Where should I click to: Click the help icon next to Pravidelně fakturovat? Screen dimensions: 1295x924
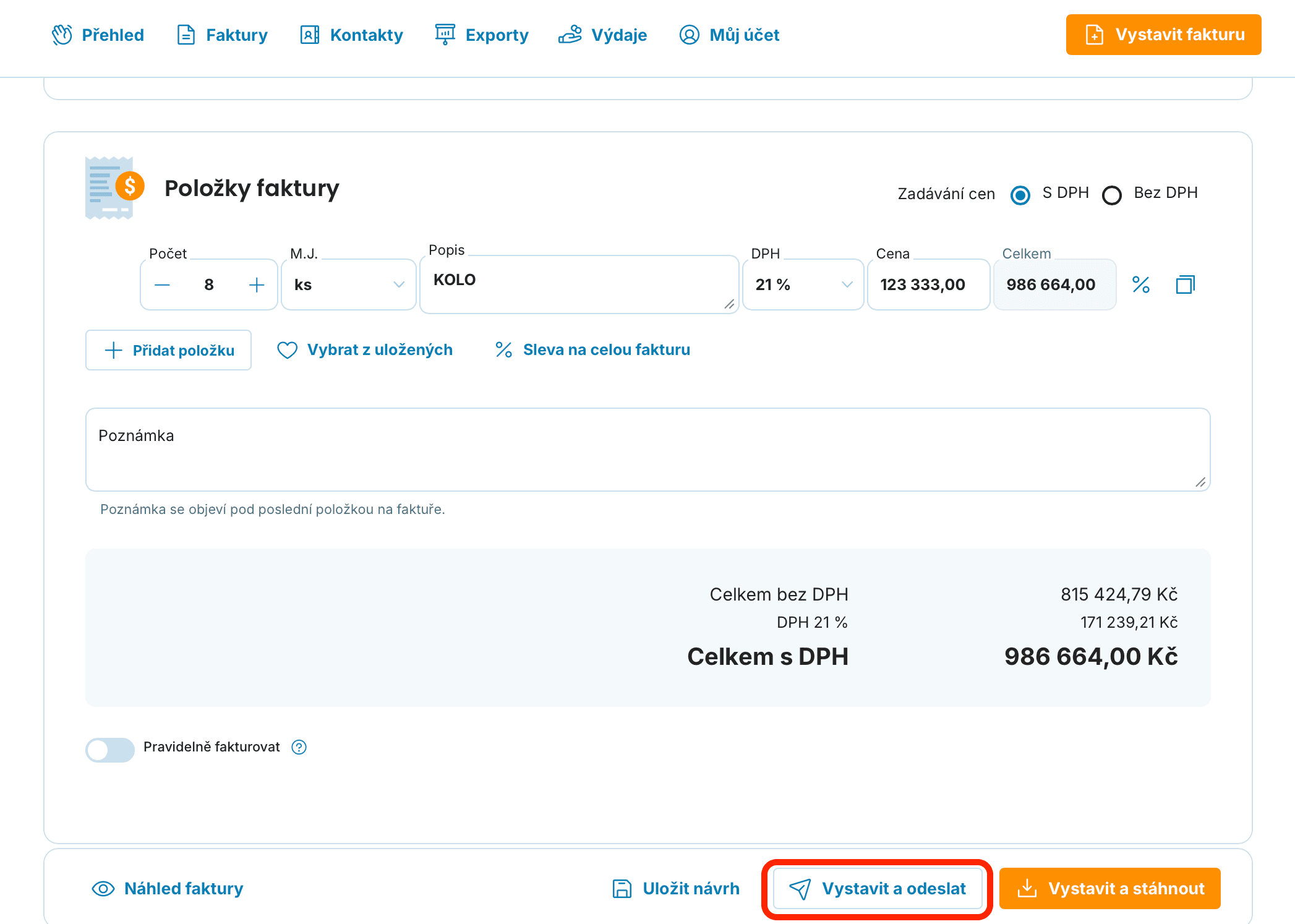299,747
